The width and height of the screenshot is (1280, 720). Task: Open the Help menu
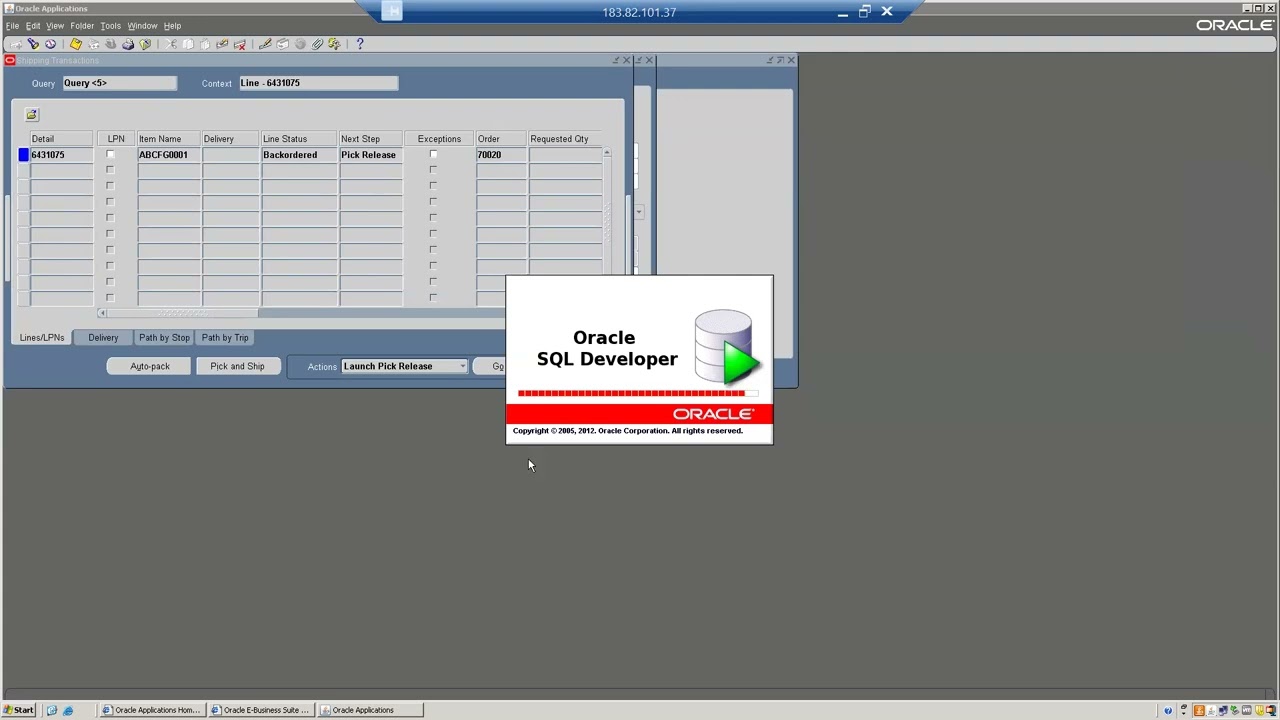tap(172, 26)
